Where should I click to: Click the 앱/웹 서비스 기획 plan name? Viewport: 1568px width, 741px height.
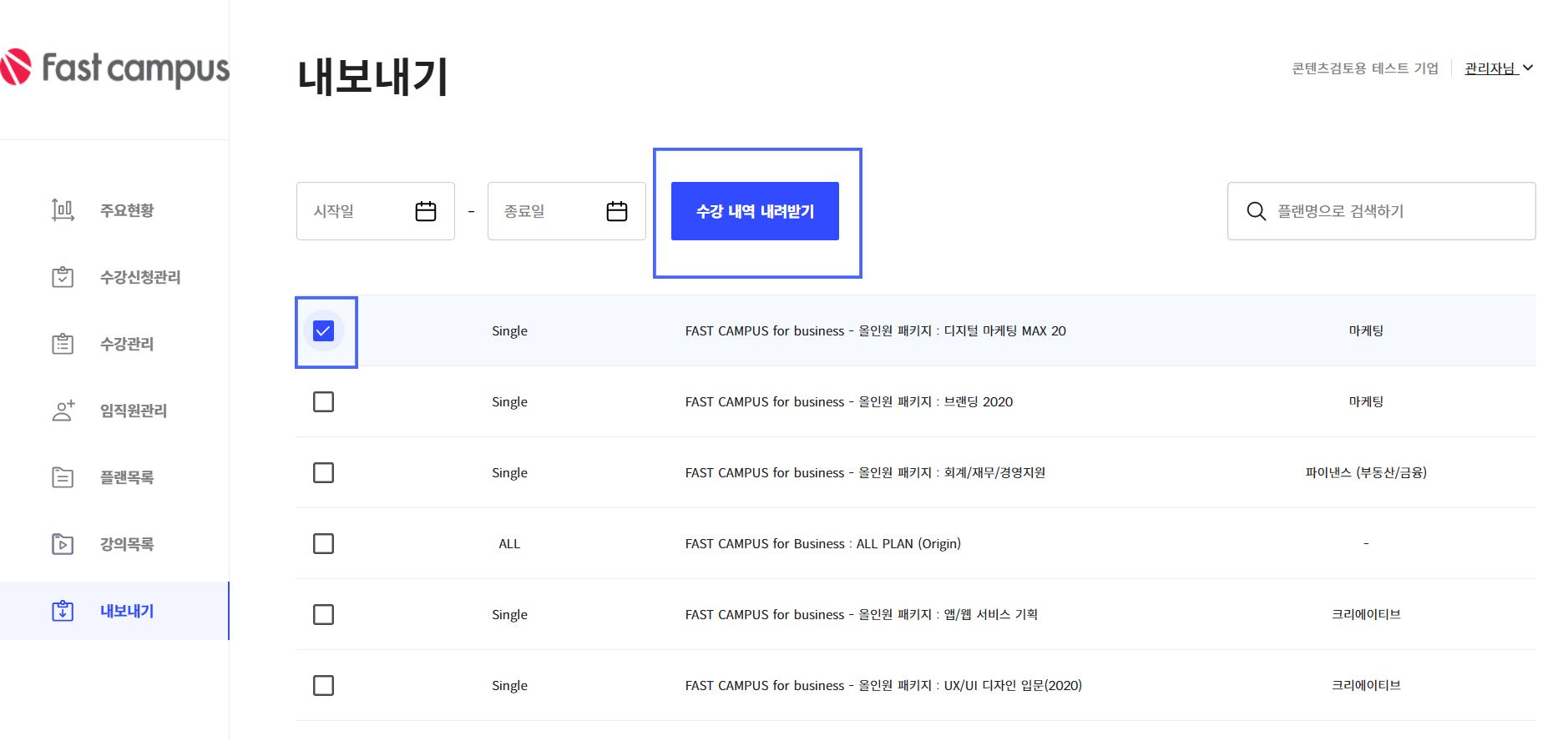[x=862, y=615]
